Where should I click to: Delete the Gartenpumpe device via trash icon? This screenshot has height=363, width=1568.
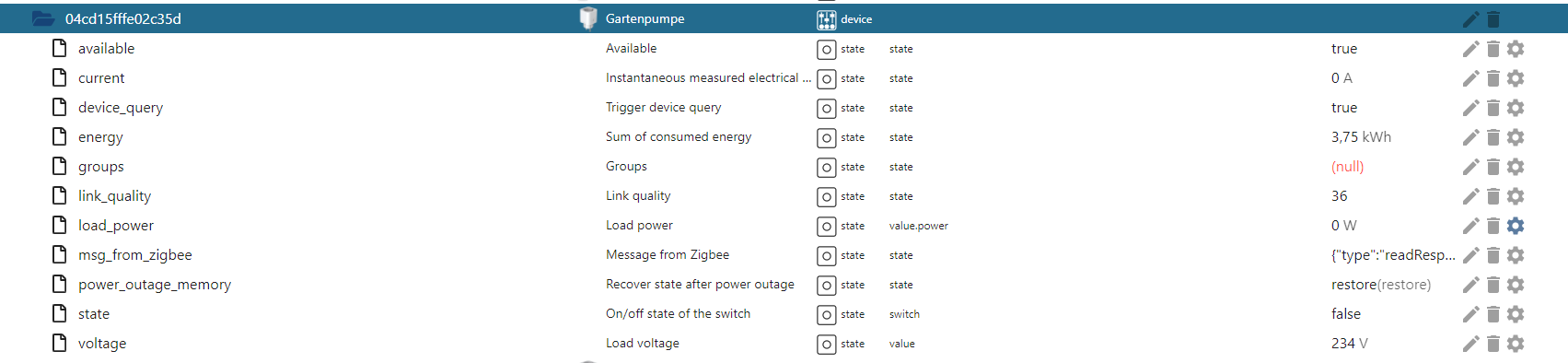(1493, 19)
